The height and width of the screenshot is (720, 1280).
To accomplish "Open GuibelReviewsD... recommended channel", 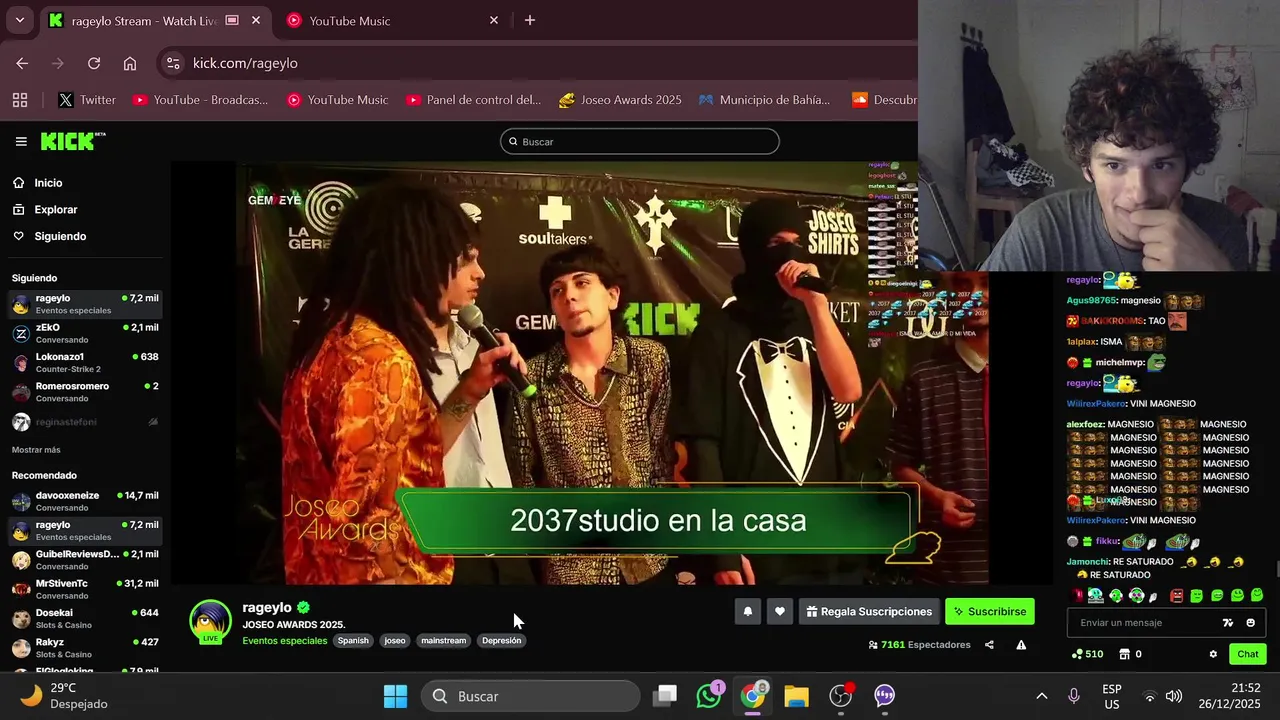I will 84,560.
